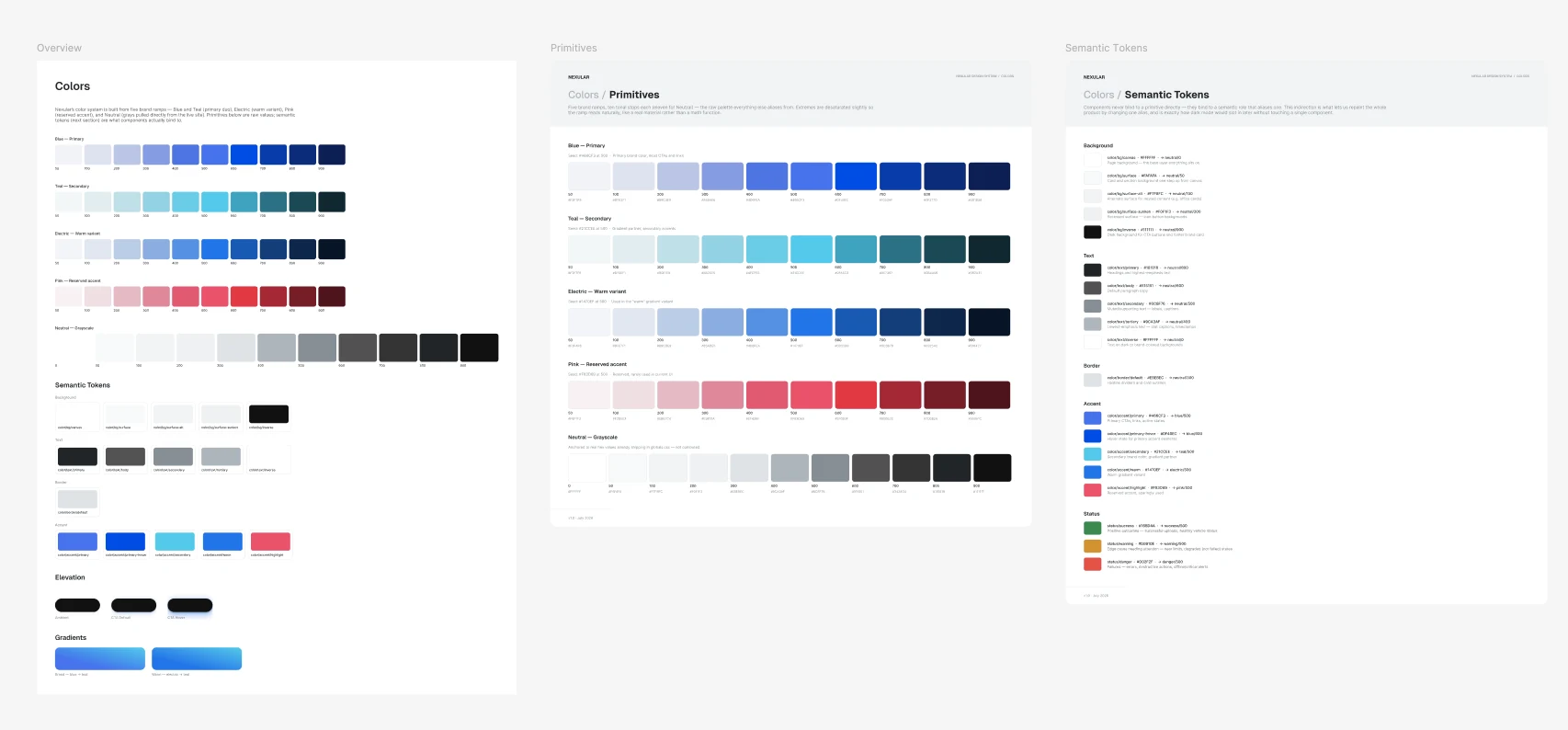Select the Primitives frame label
The image size is (1568, 730).
574,48
